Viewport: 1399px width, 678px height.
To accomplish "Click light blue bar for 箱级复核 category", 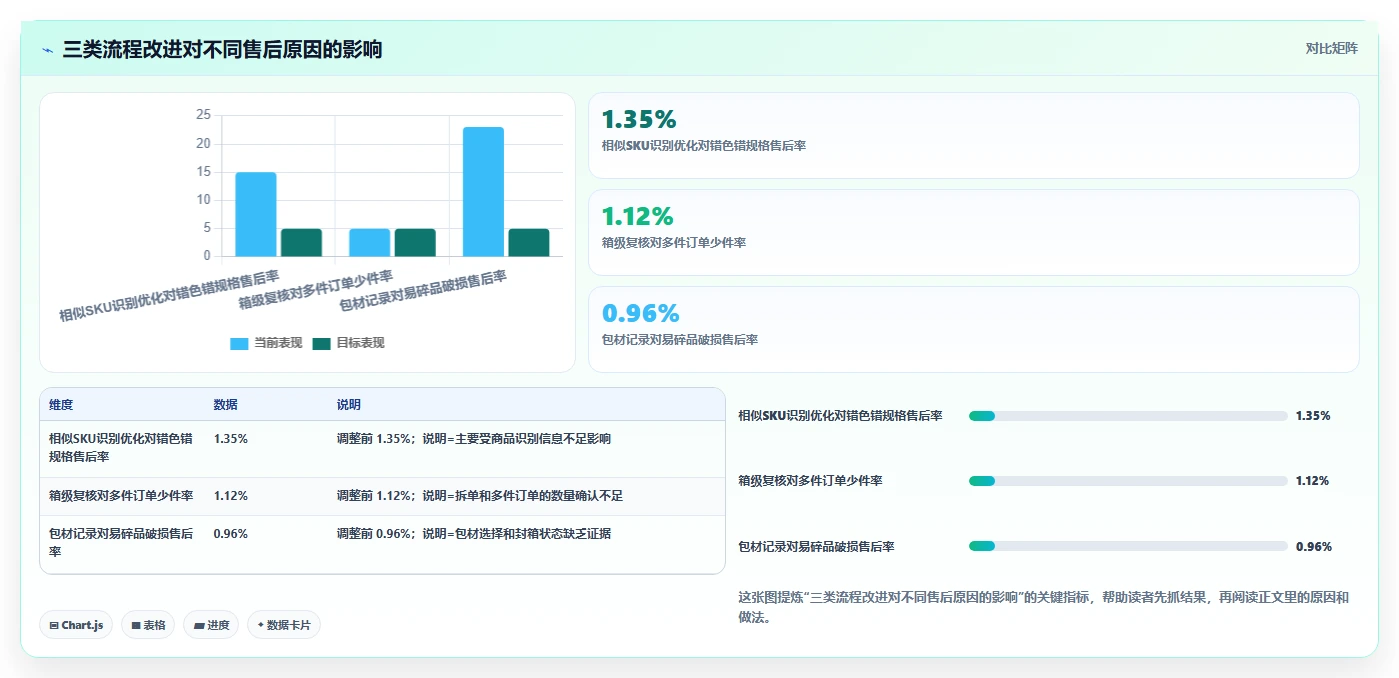I will pyautogui.click(x=369, y=243).
